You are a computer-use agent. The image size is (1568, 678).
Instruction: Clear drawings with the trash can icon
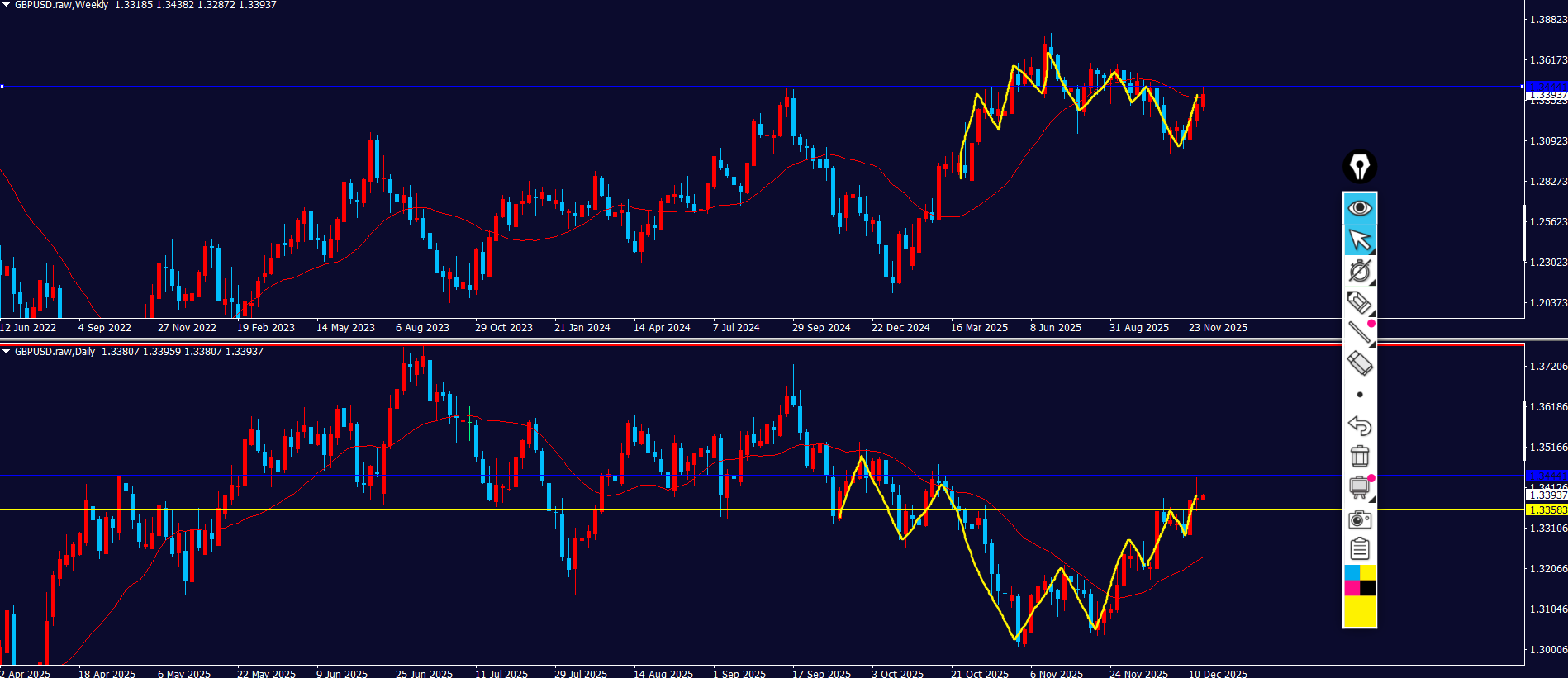coord(1360,457)
